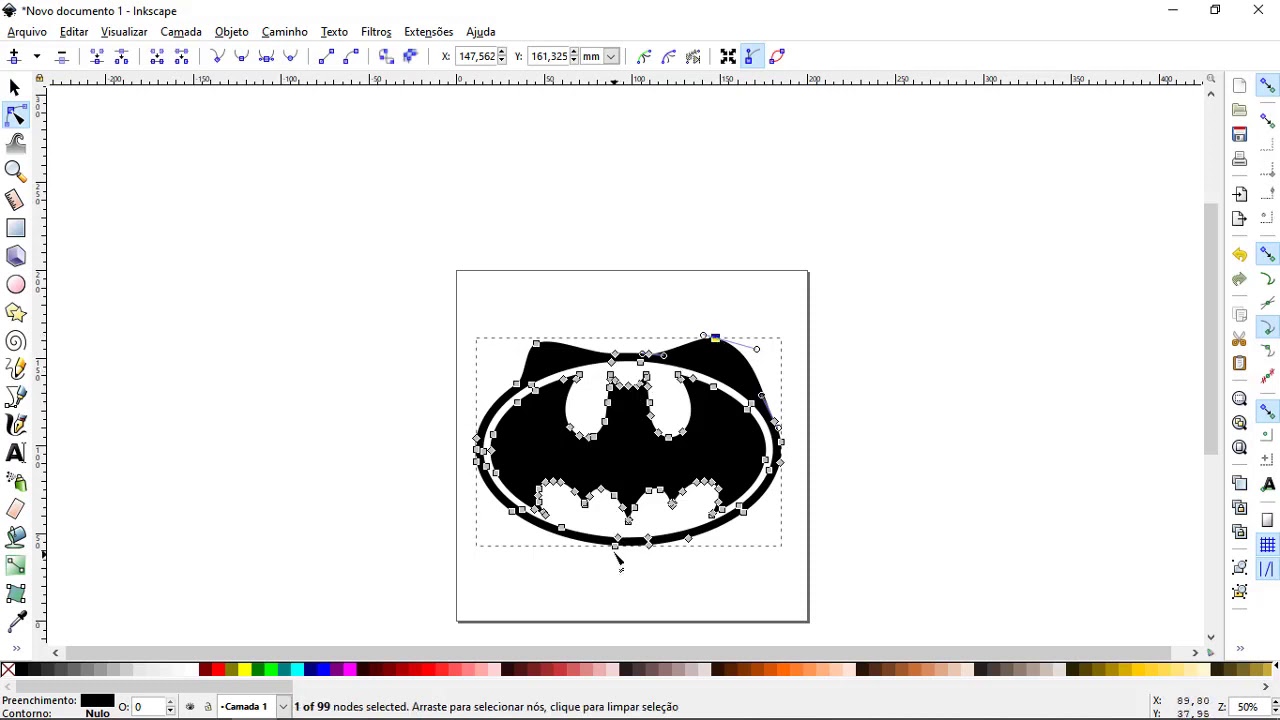Toggle show path outline
Screen dimensions: 1280x720
(x=777, y=56)
